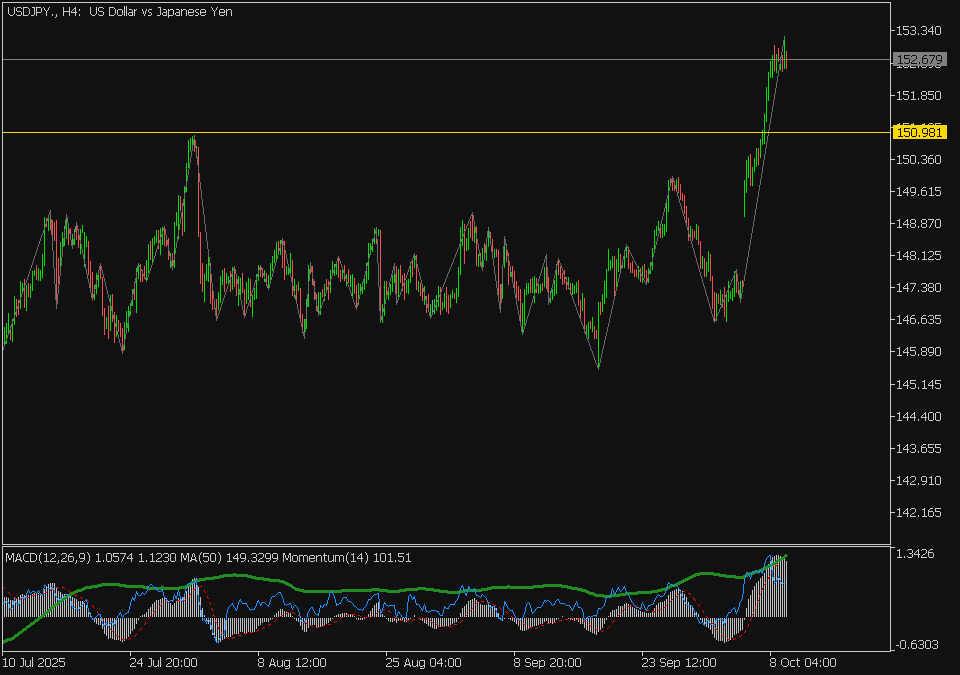Click the 24 Jul 20:00 time label

tap(163, 662)
